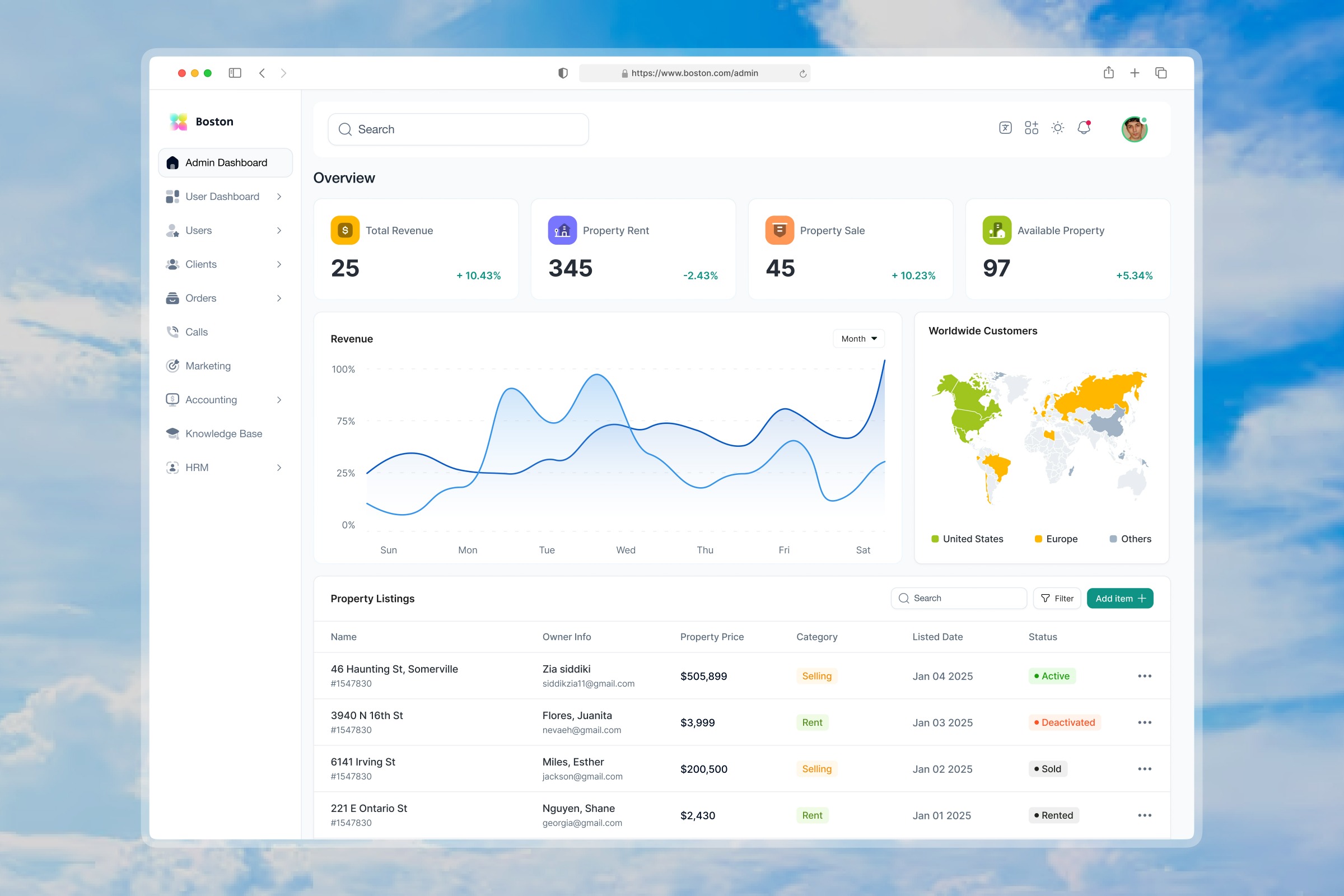Open Total Revenue dollar icon card
This screenshot has height=896, width=1344.
click(345, 230)
